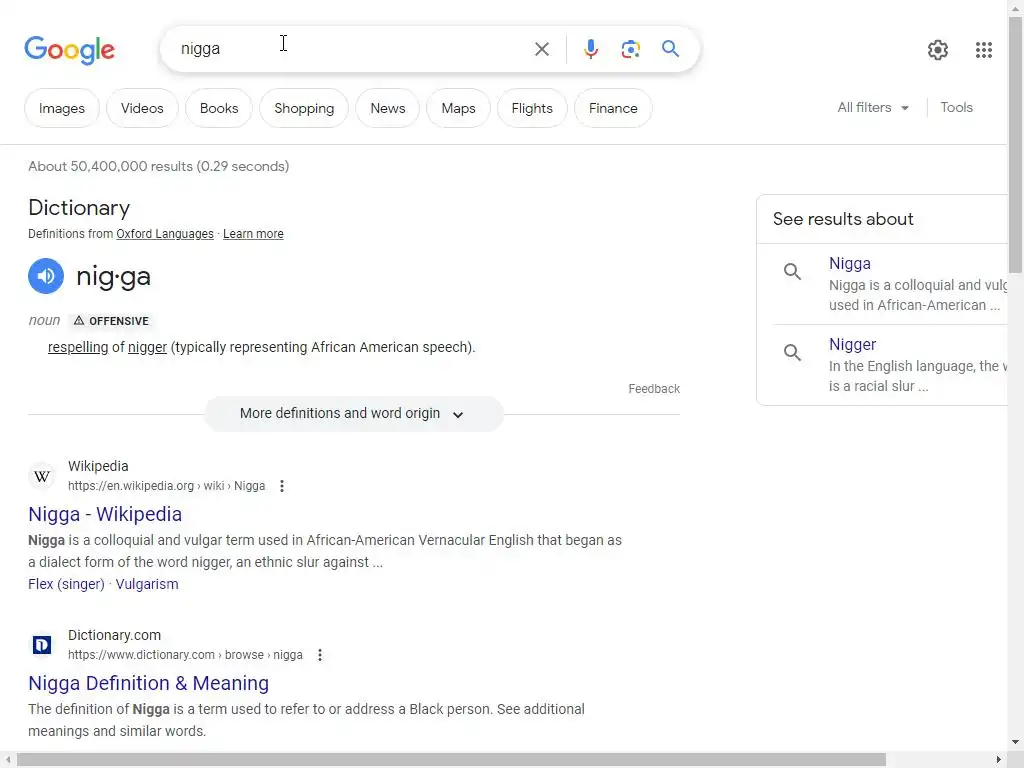Click the horizontal scrollbar thumb at the bottom
Viewport: 1024px width, 768px height.
click(x=451, y=760)
